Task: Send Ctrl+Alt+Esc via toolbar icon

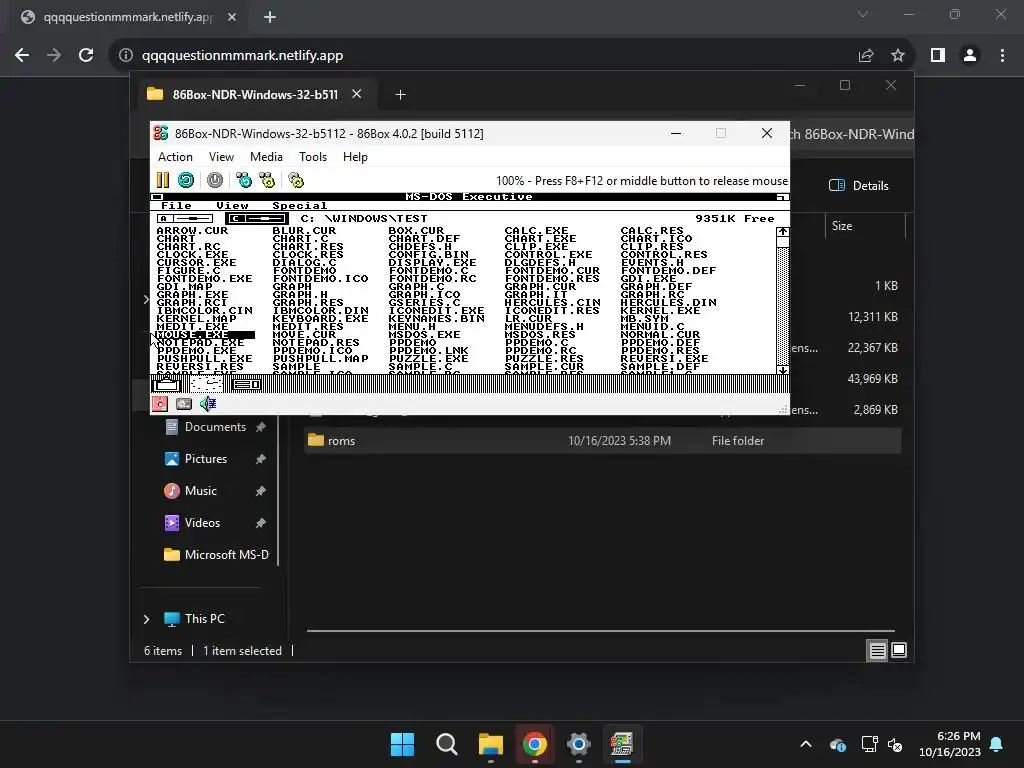Action: click(x=267, y=180)
